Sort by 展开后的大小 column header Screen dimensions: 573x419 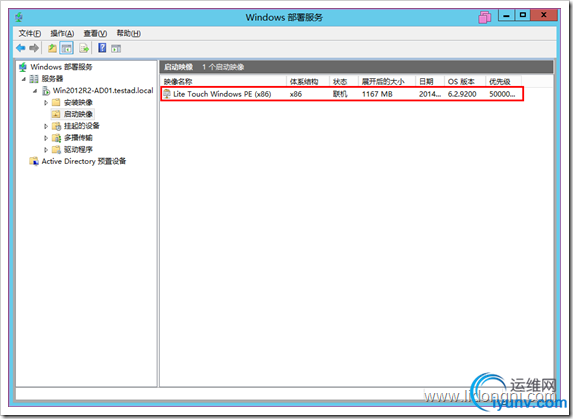[387, 81]
